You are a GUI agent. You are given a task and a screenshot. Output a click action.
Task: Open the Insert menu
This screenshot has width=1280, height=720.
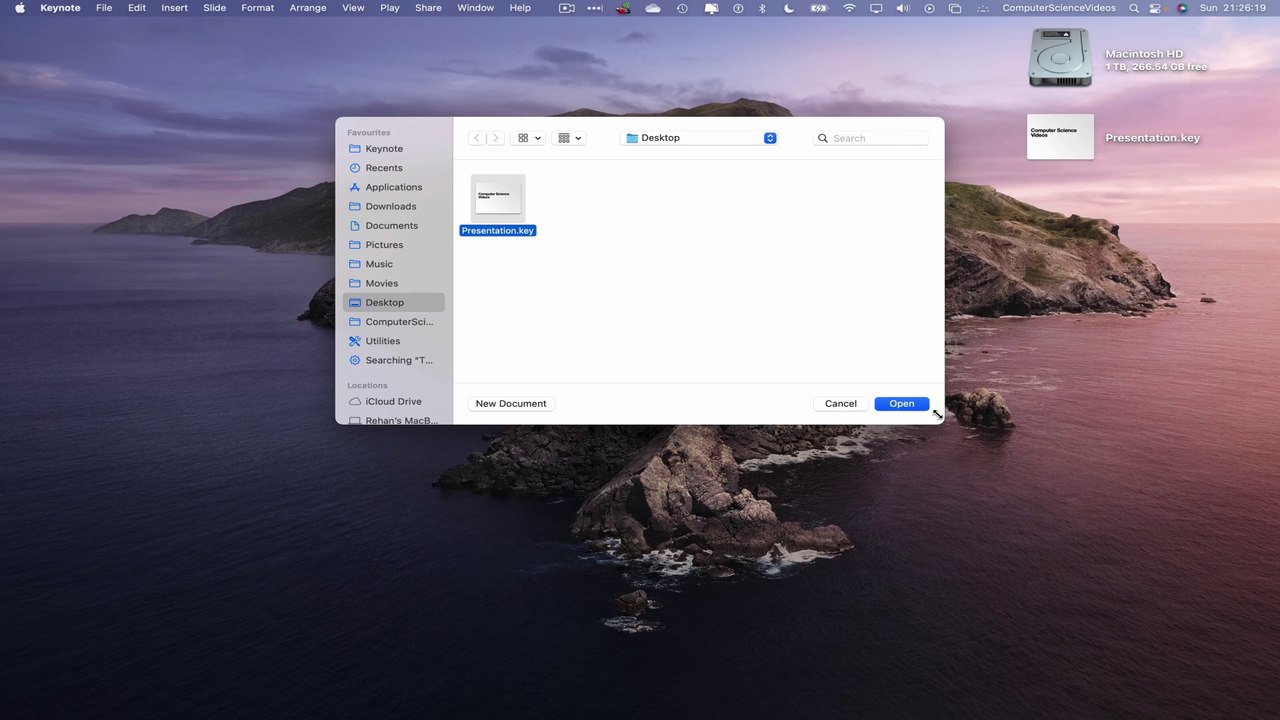[174, 8]
